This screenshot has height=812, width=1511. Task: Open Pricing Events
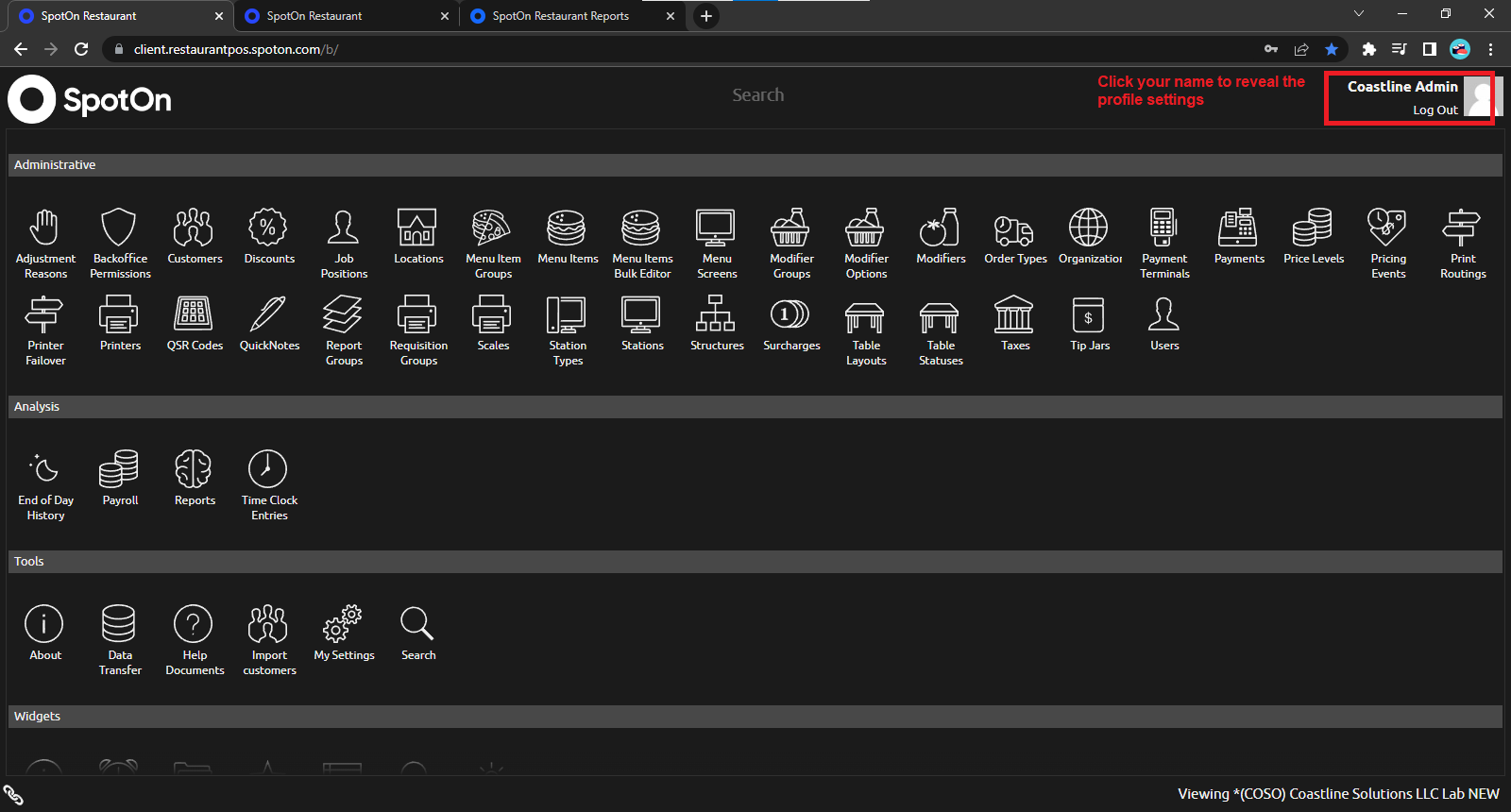coord(1388,244)
